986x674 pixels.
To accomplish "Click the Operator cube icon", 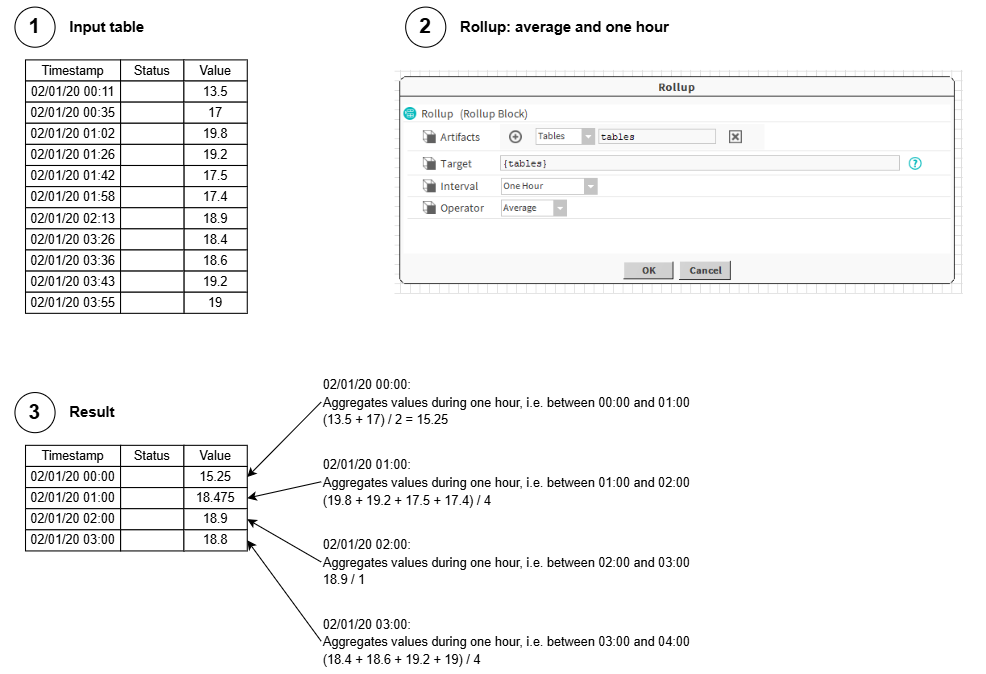I will 429,208.
